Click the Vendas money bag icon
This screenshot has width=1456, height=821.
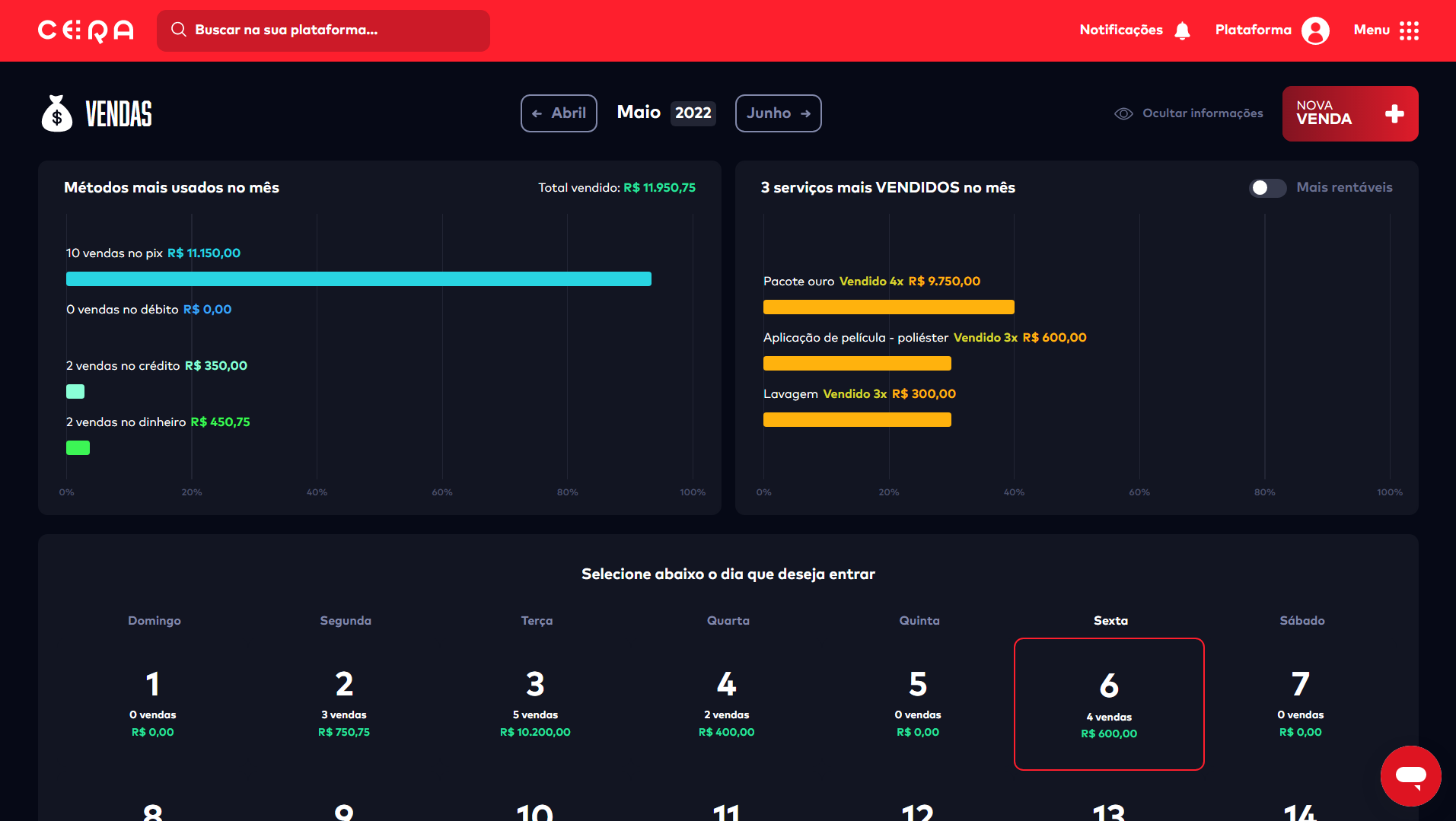(56, 113)
